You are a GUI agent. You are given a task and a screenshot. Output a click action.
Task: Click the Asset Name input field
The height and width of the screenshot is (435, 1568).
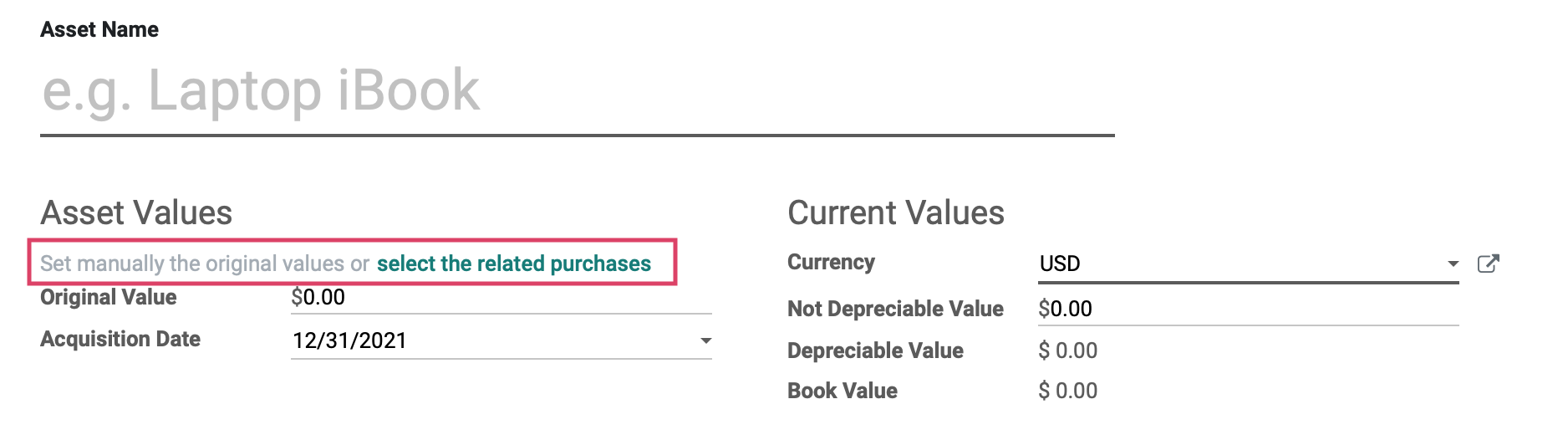[577, 92]
